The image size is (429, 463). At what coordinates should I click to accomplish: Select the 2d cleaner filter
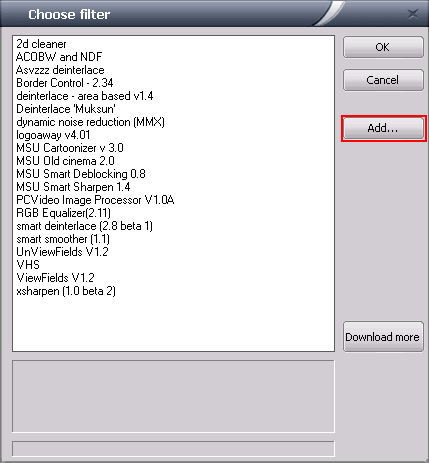tap(41, 44)
